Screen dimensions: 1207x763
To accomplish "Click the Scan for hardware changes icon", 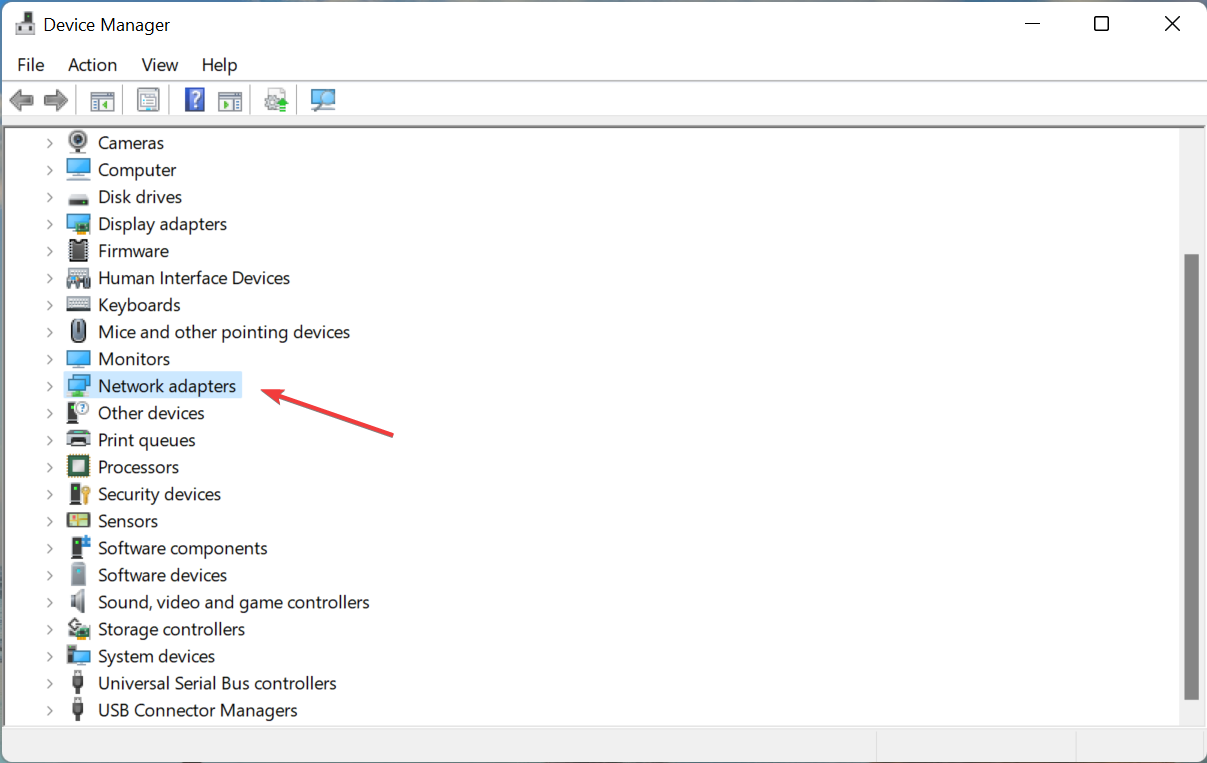I will [323, 100].
